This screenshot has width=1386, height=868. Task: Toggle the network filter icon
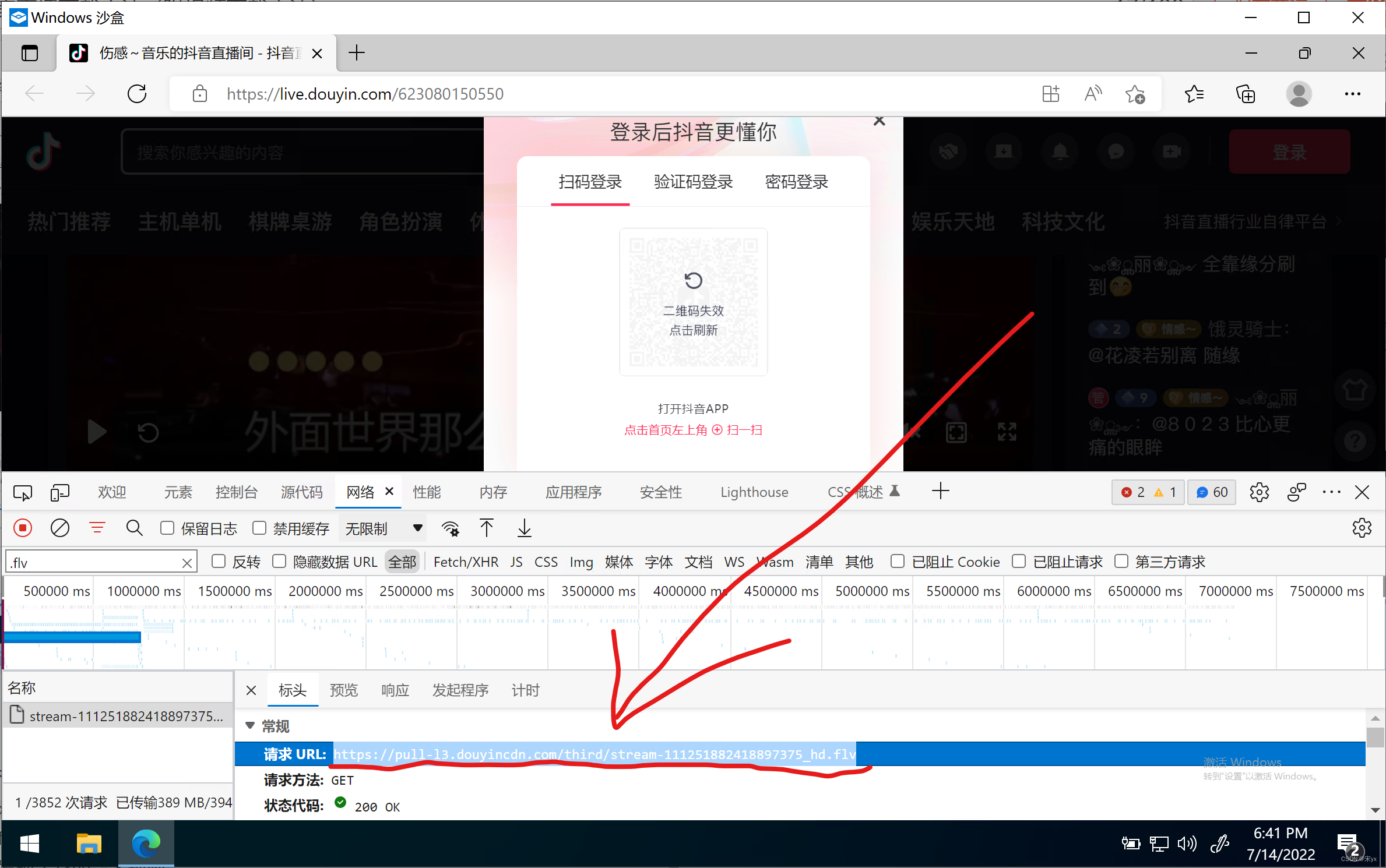(97, 528)
